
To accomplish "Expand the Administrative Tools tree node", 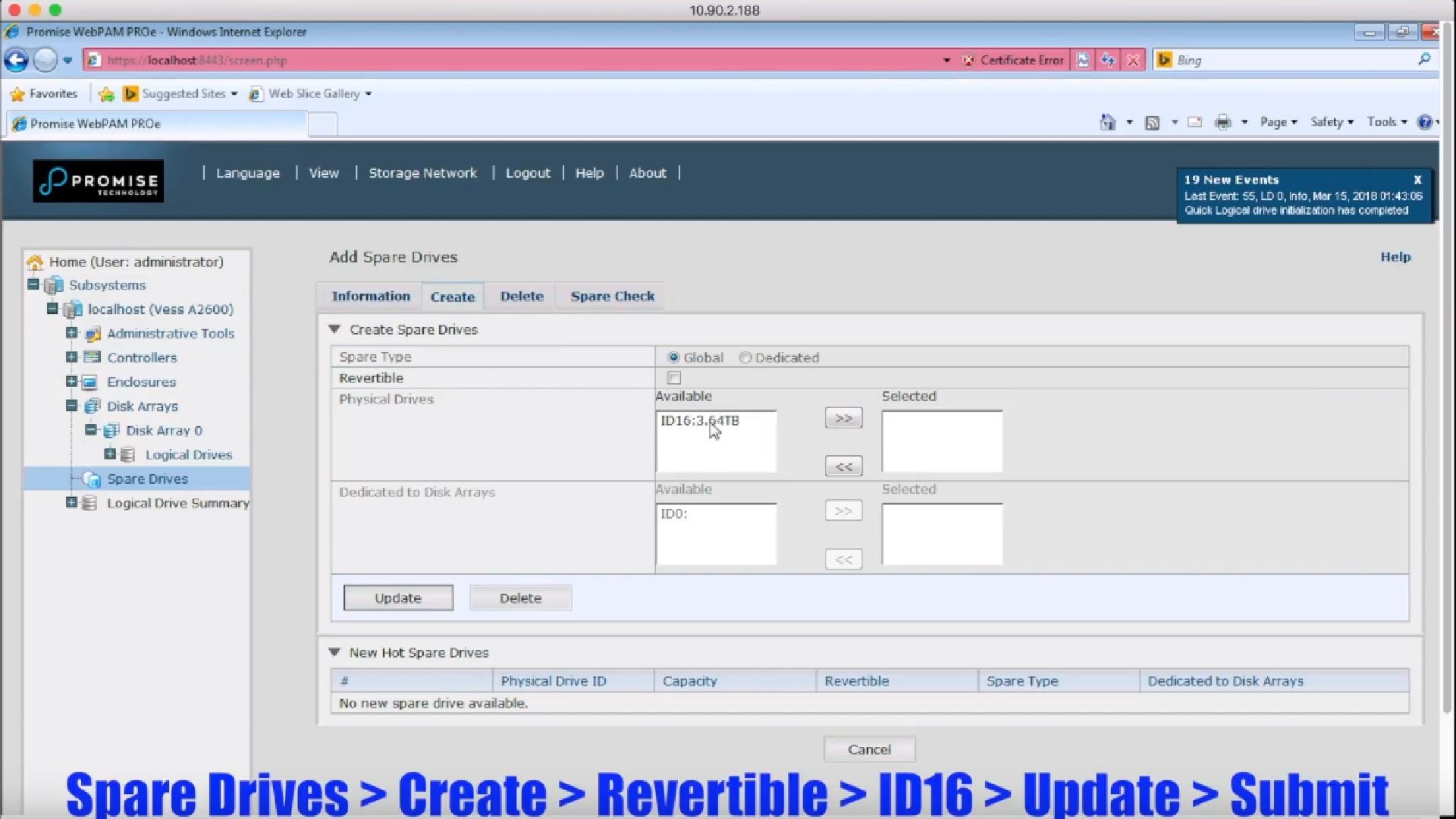I will (71, 333).
